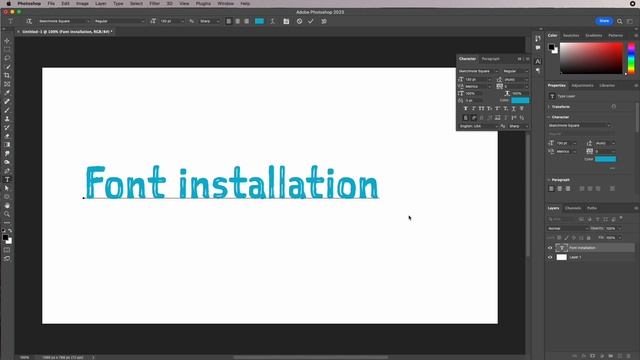This screenshot has width=640, height=360.
Task: Open Character panel language dropdown
Action: tap(478, 126)
